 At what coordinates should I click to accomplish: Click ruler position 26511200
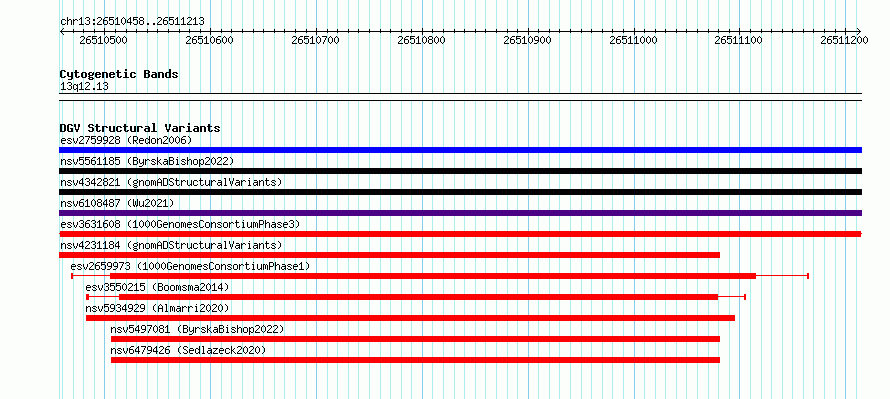845,40
